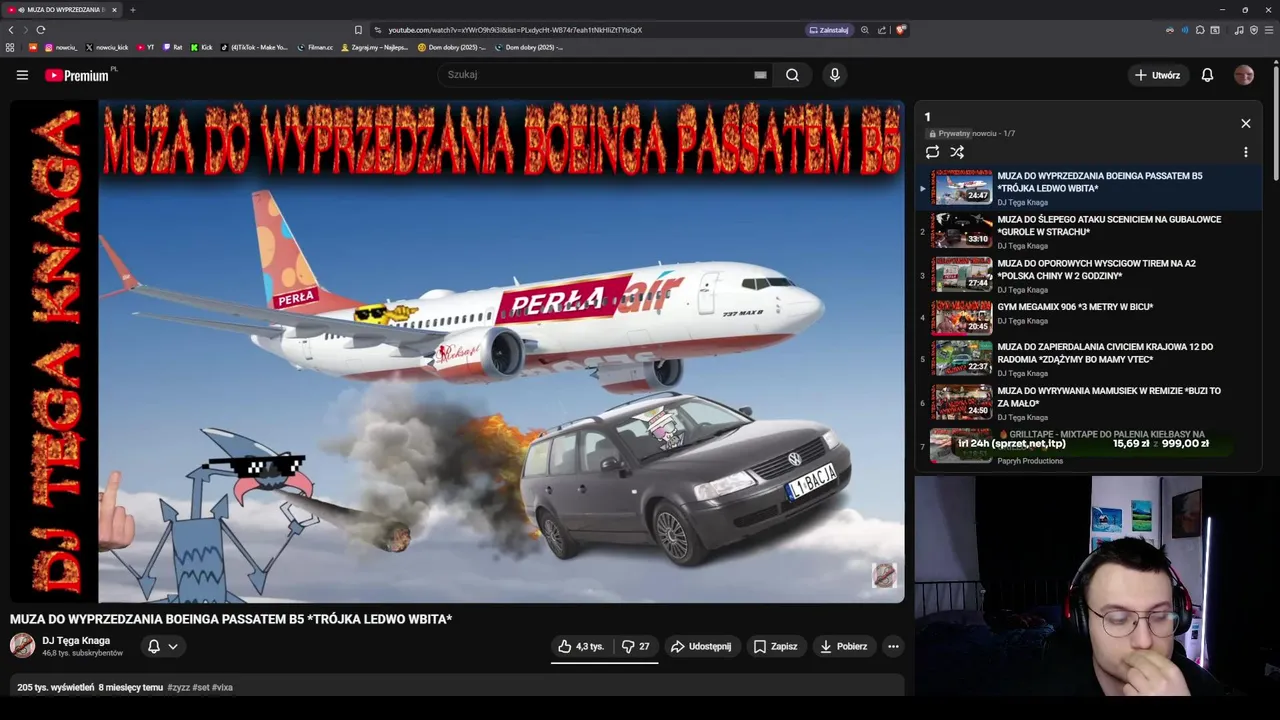Click the video player channel watermark
1280x720 pixels.
tap(884, 575)
